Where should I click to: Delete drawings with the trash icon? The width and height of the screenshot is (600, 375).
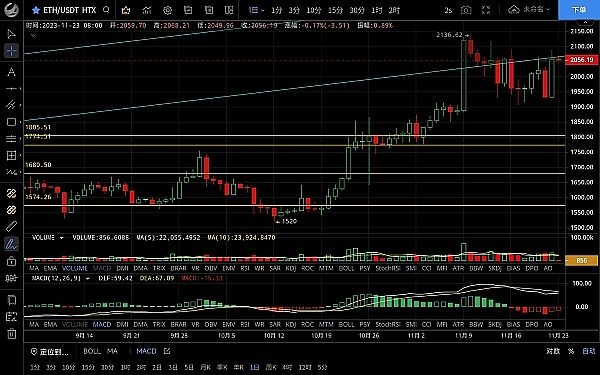coord(11,334)
